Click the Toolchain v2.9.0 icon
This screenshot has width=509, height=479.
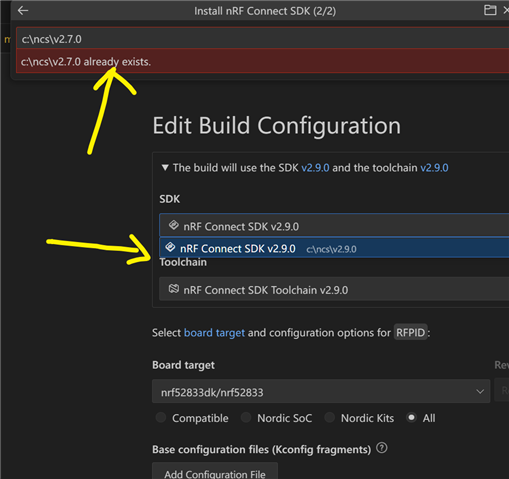pyautogui.click(x=173, y=289)
